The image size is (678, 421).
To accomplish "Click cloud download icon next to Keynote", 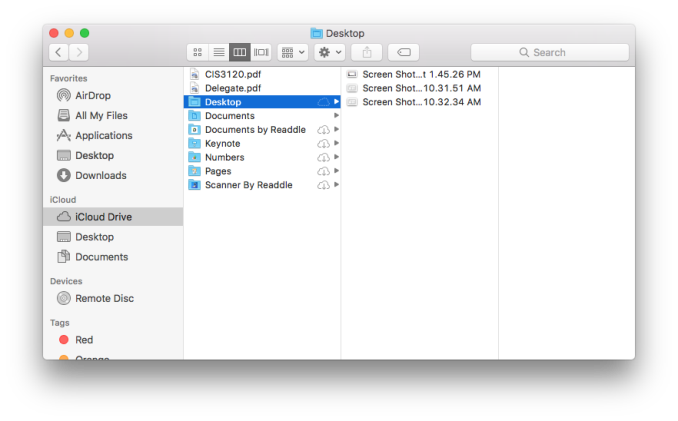I will click(323, 144).
